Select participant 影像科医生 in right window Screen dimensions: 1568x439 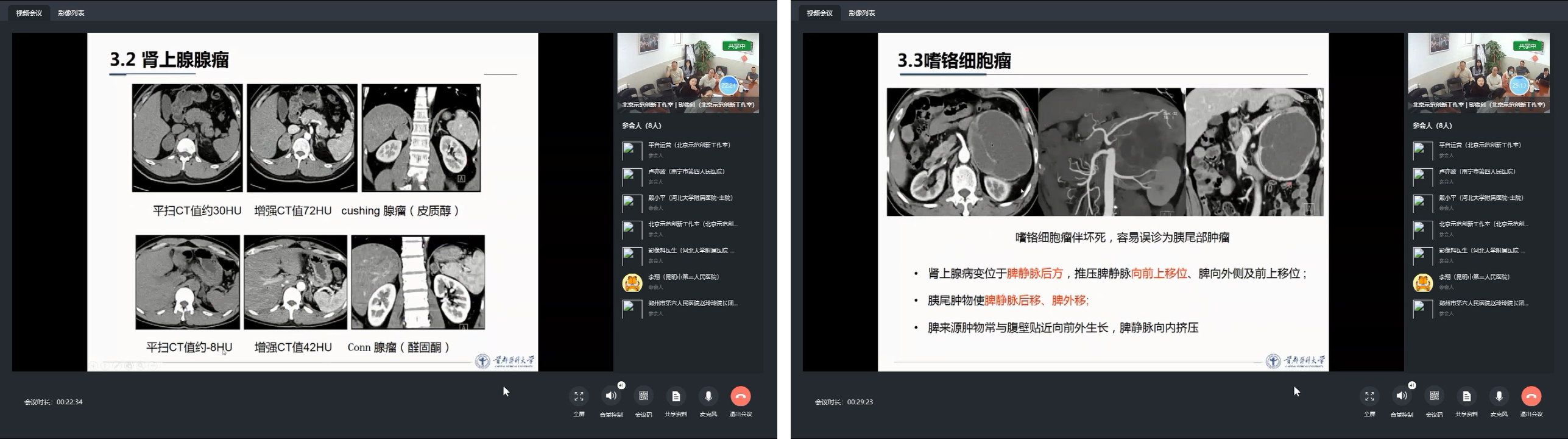click(1479, 255)
